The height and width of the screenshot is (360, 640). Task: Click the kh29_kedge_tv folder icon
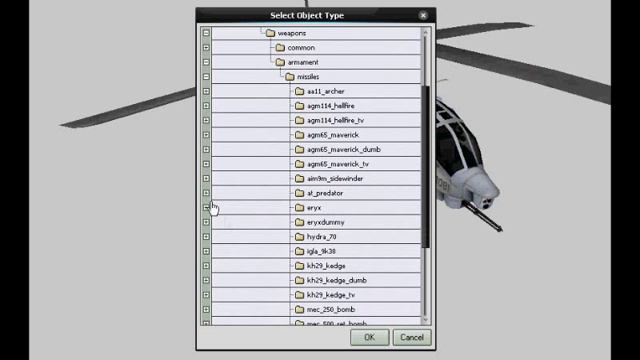pos(300,295)
